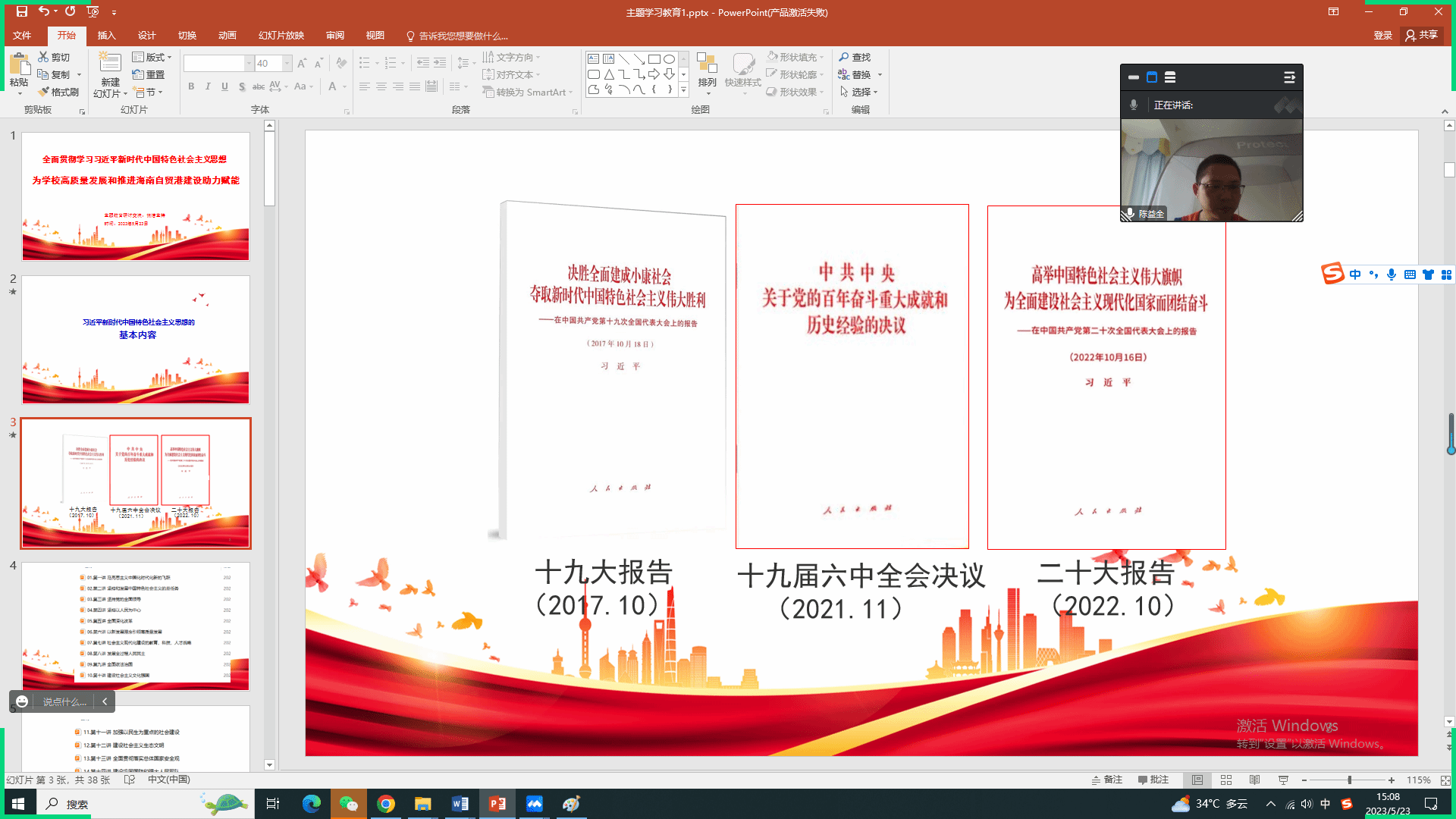
Task: Click Login (登录) link
Action: (x=1382, y=36)
